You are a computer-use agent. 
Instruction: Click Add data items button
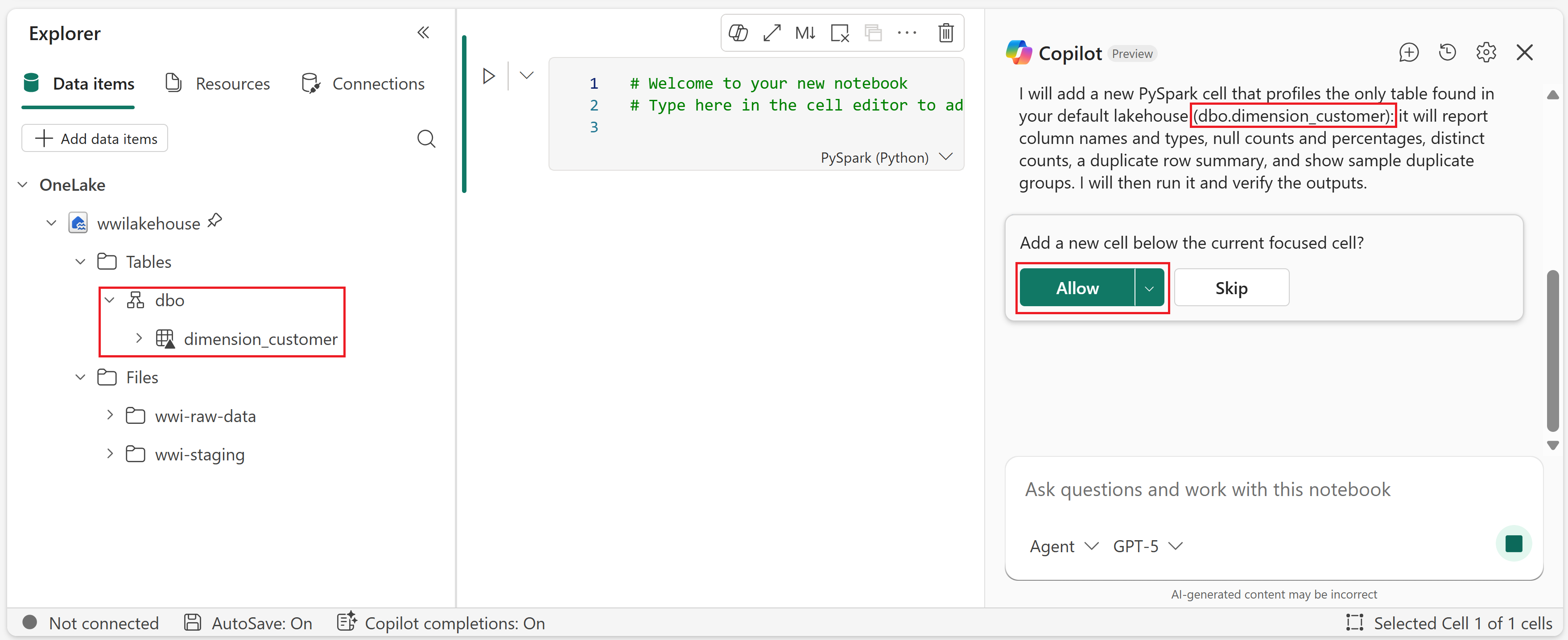point(95,139)
